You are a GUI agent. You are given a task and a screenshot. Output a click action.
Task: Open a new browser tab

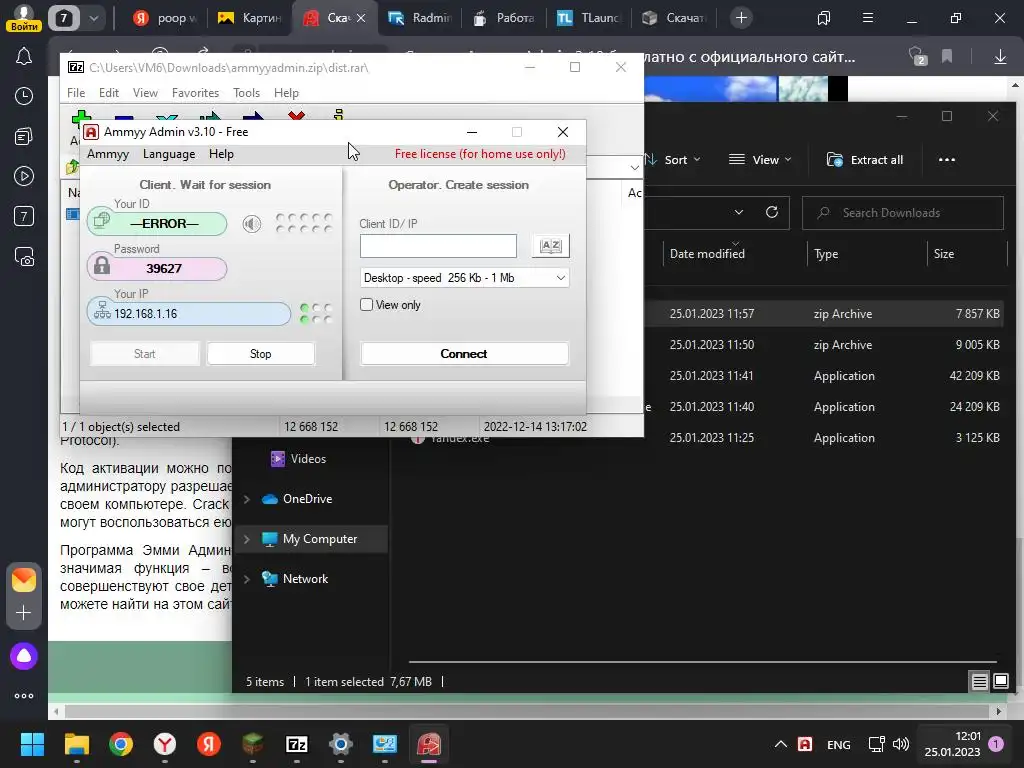pos(741,18)
